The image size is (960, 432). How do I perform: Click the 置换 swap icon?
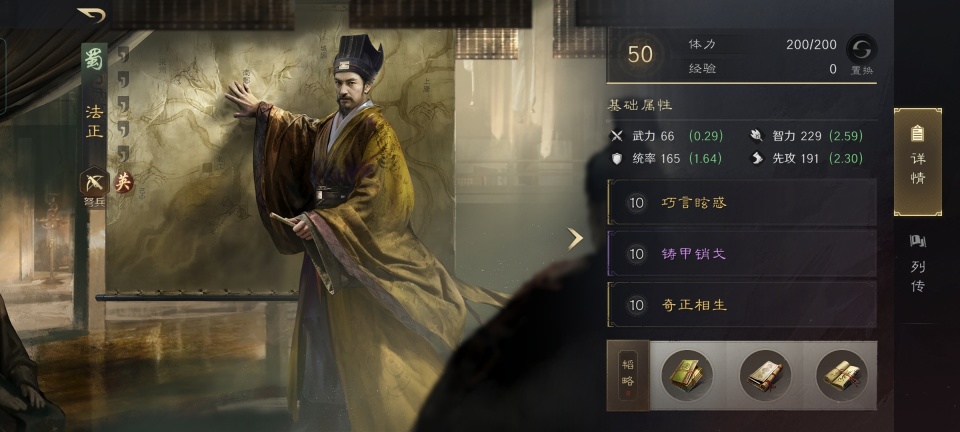point(861,48)
